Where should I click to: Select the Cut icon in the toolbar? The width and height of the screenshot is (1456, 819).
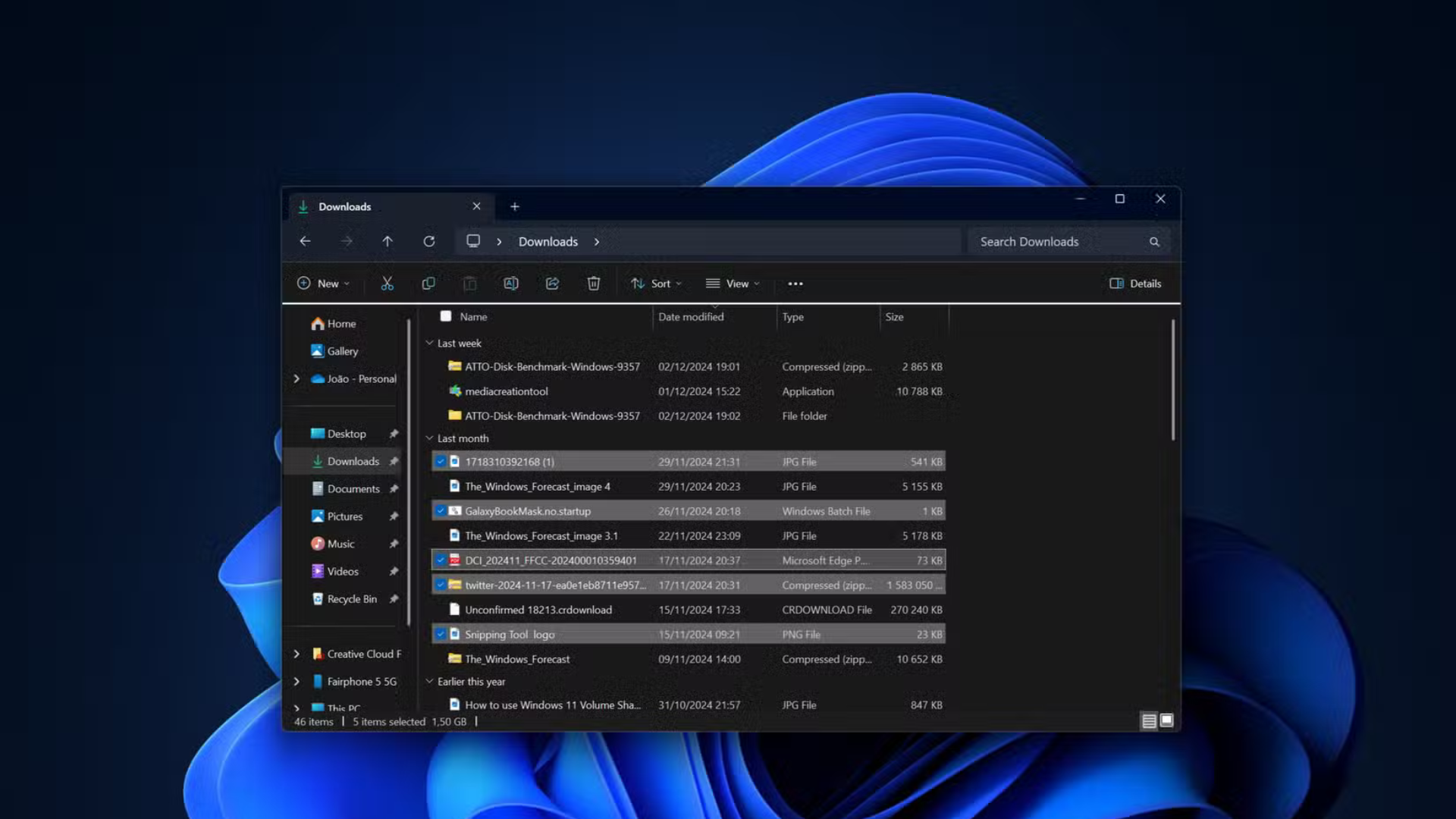click(x=387, y=283)
